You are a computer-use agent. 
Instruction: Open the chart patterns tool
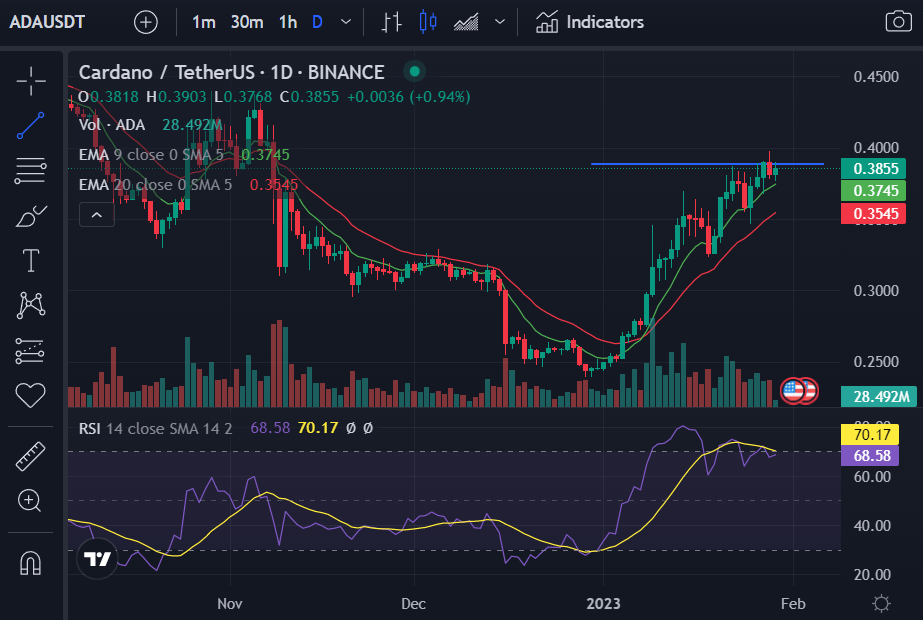pyautogui.click(x=31, y=305)
